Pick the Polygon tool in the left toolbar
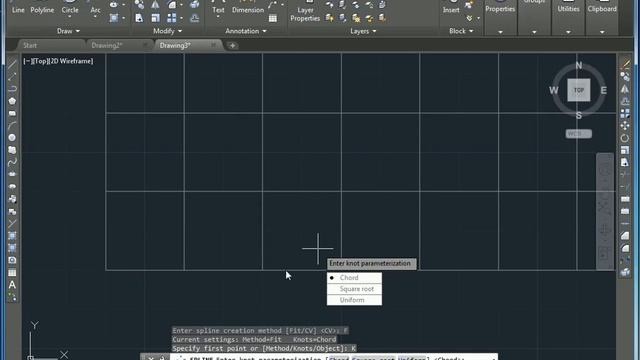Image resolution: width=640 pixels, height=360 pixels. coord(12,101)
